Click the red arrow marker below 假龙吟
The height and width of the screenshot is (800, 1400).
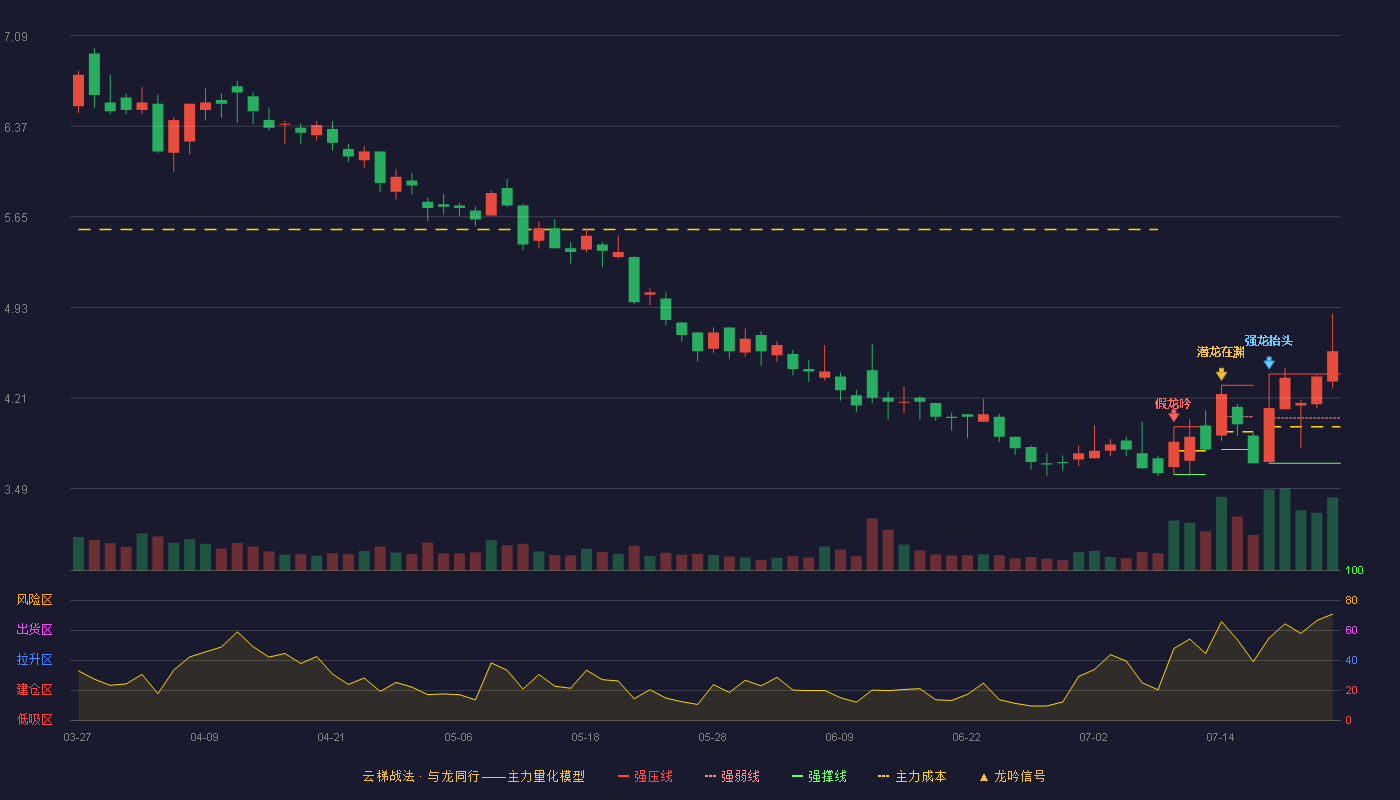pos(1173,415)
